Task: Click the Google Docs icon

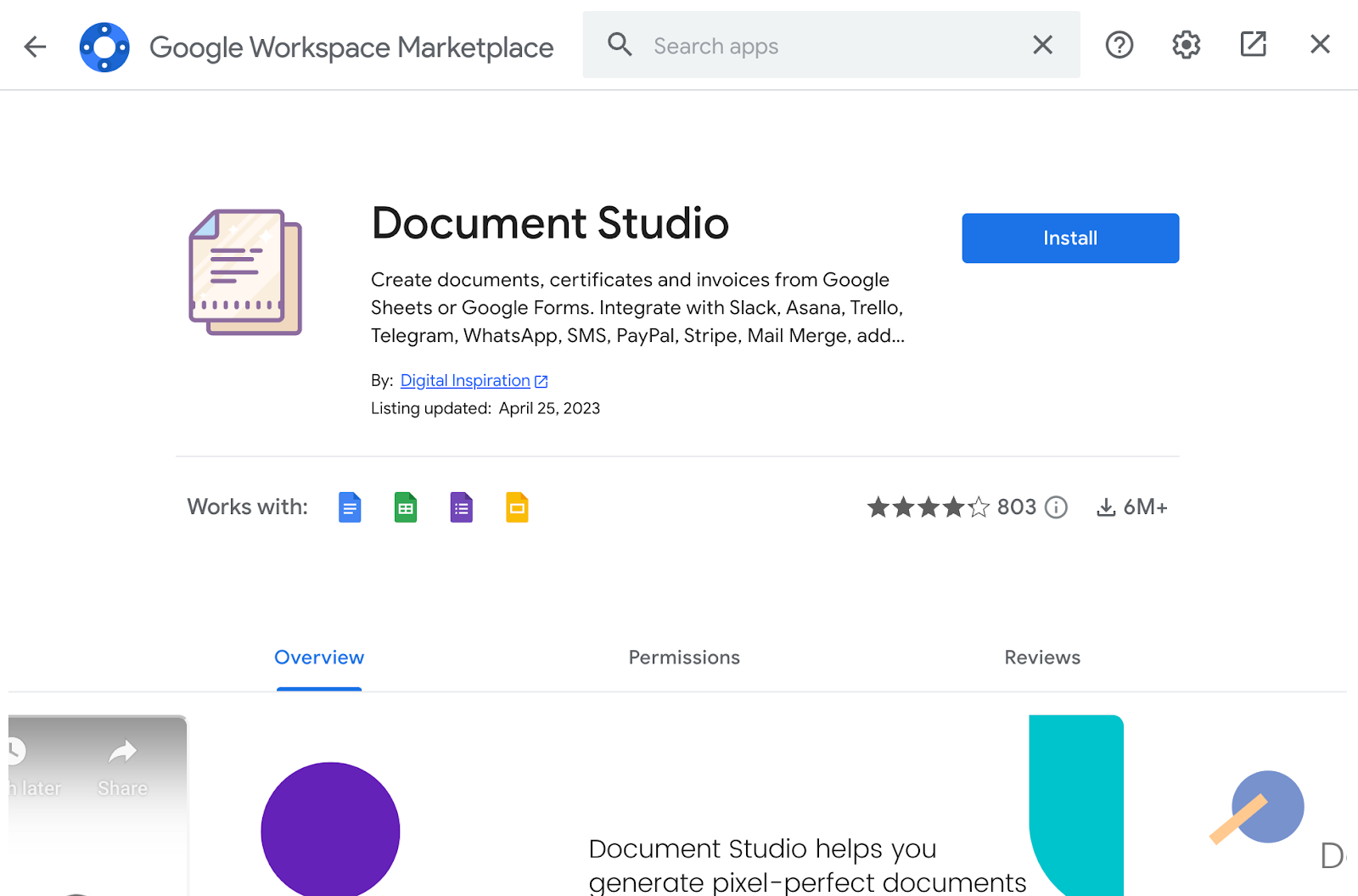Action: [350, 507]
